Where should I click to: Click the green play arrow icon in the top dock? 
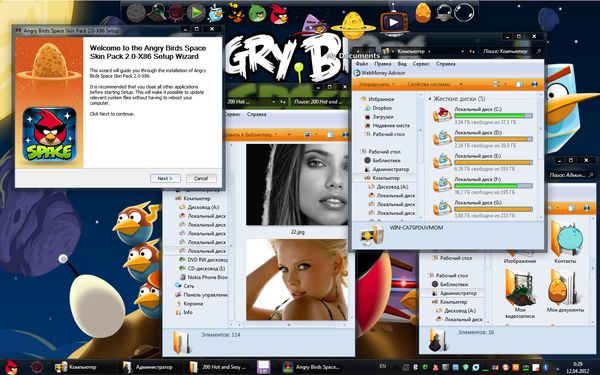pos(196,13)
